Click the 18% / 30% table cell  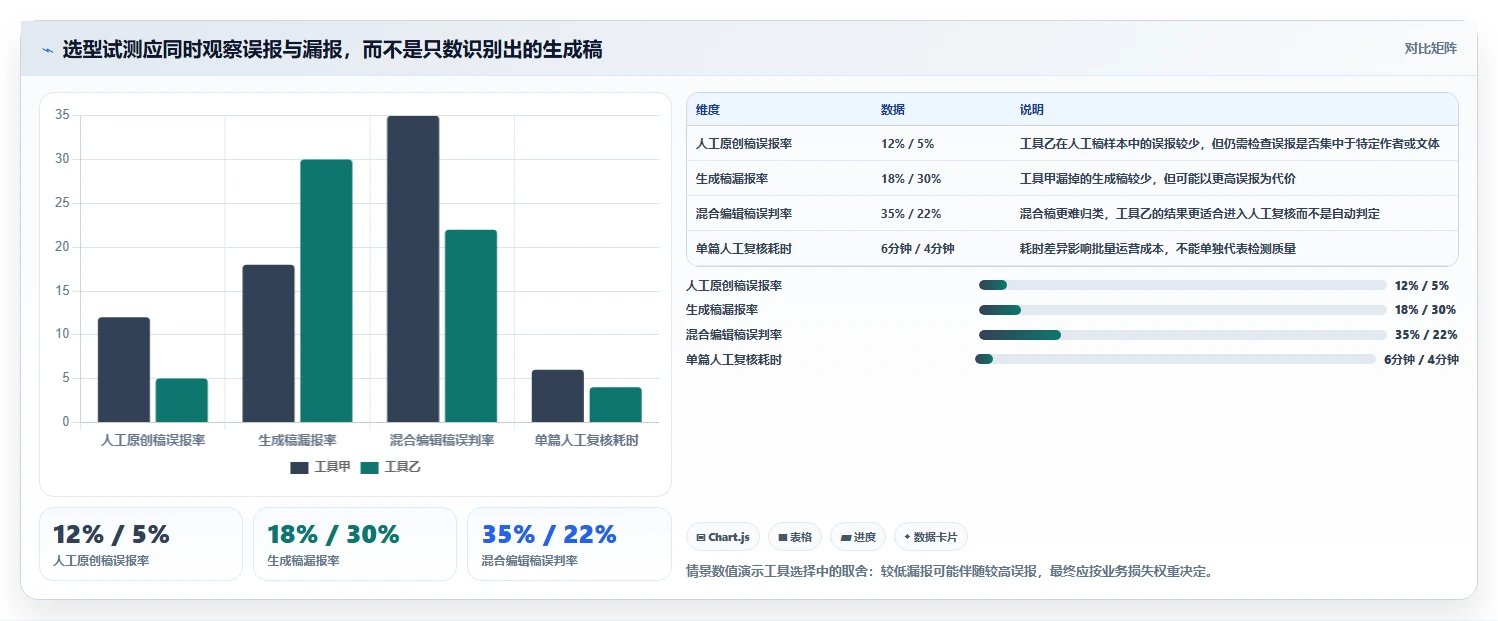tap(911, 179)
